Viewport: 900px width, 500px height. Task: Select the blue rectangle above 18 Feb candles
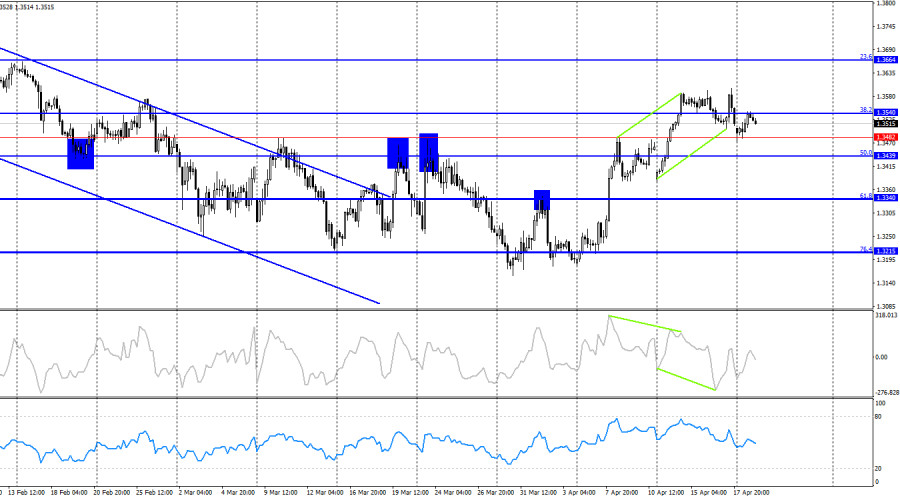[x=80, y=154]
